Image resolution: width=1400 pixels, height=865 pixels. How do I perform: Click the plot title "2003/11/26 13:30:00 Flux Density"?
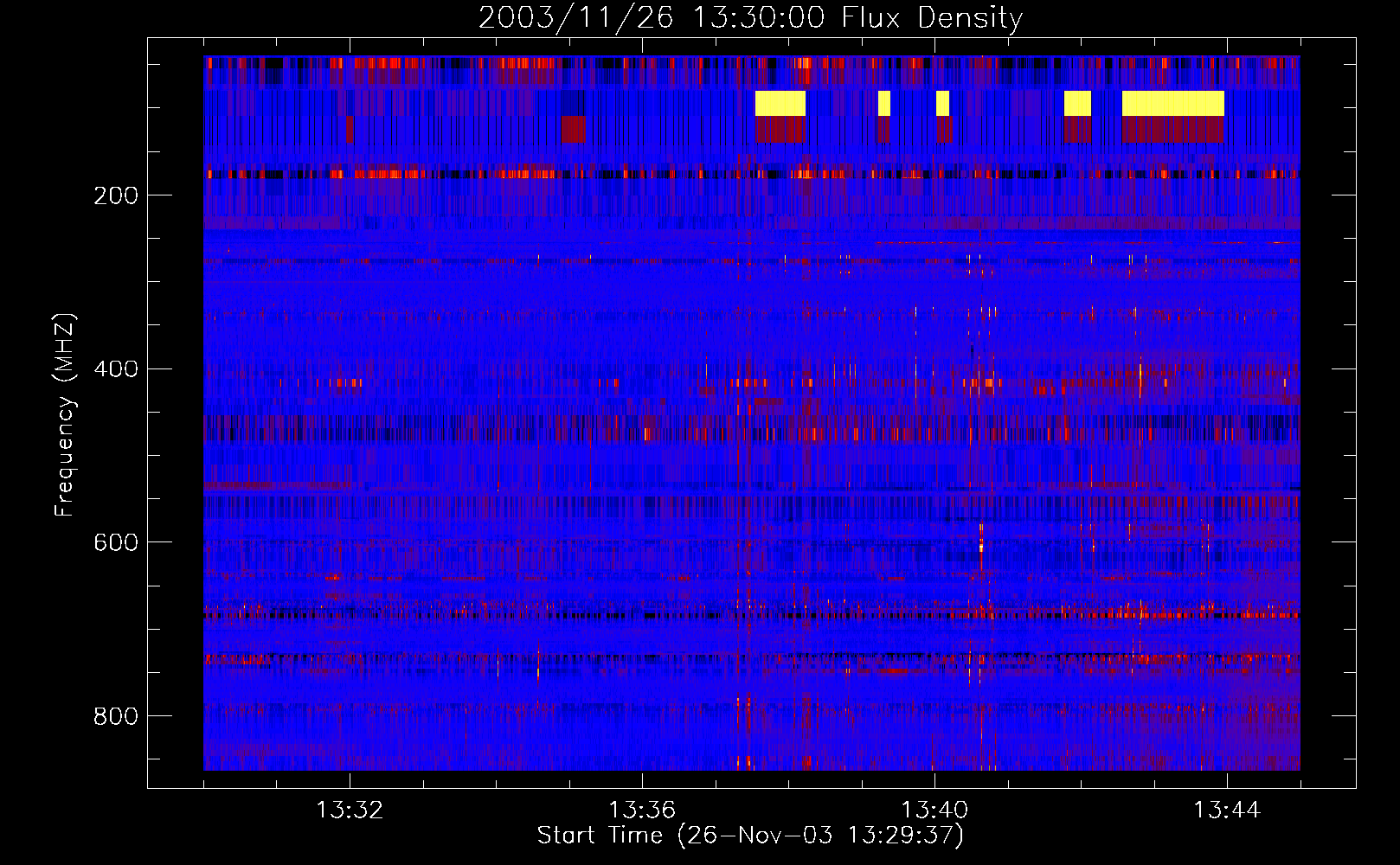pyautogui.click(x=750, y=18)
